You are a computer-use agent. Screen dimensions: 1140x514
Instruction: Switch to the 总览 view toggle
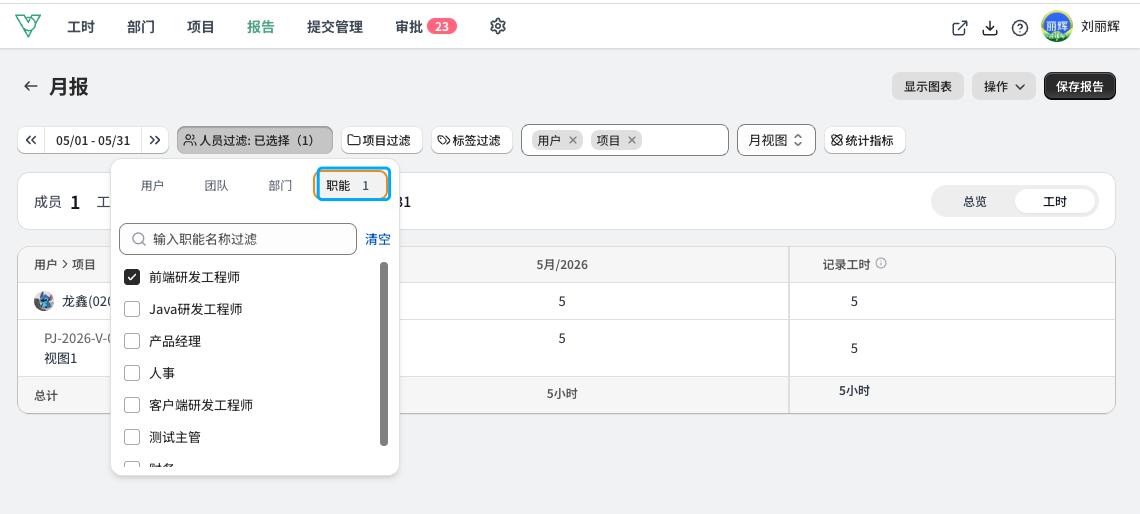[974, 201]
